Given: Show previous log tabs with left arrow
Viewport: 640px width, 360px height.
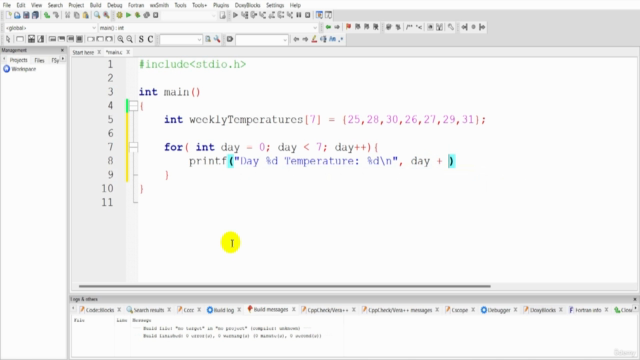Looking at the screenshot, I should [73, 309].
